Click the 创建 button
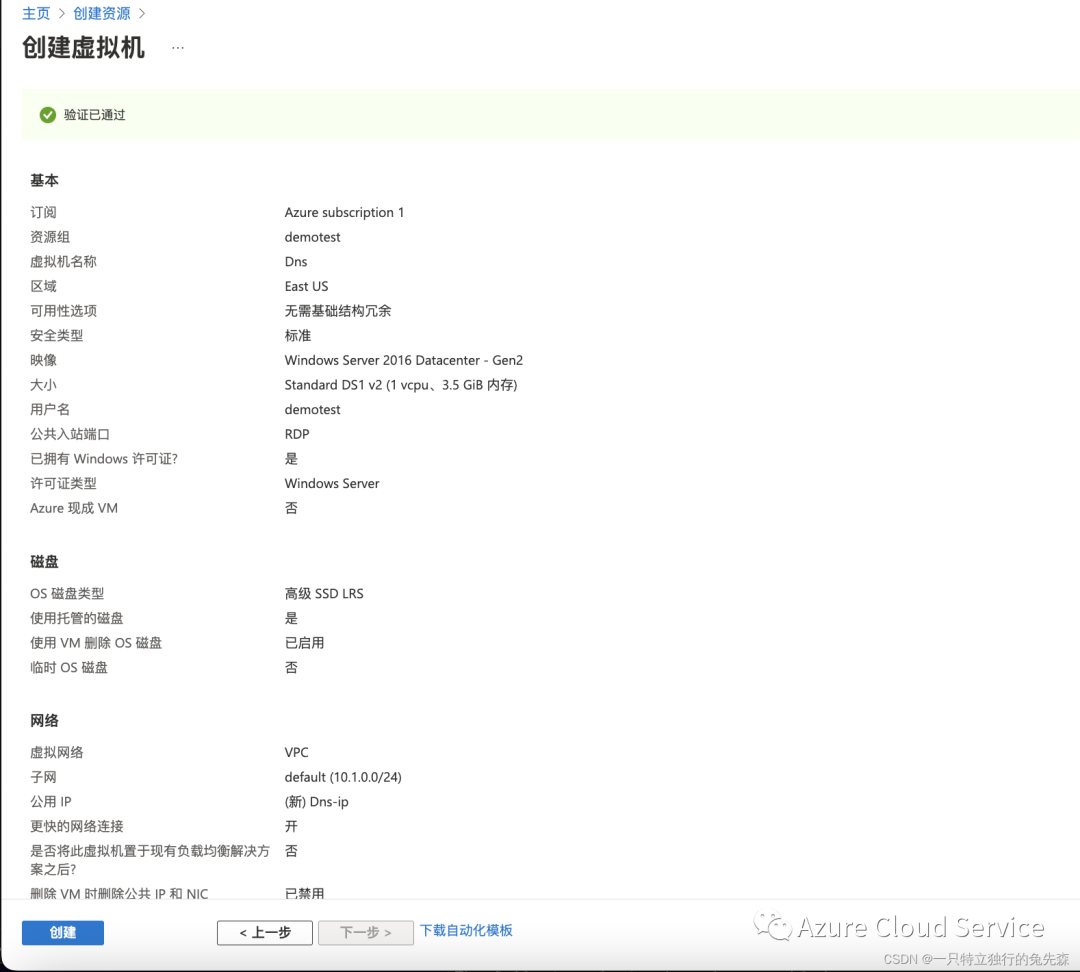Viewport: 1080px width, 972px height. coord(63,932)
